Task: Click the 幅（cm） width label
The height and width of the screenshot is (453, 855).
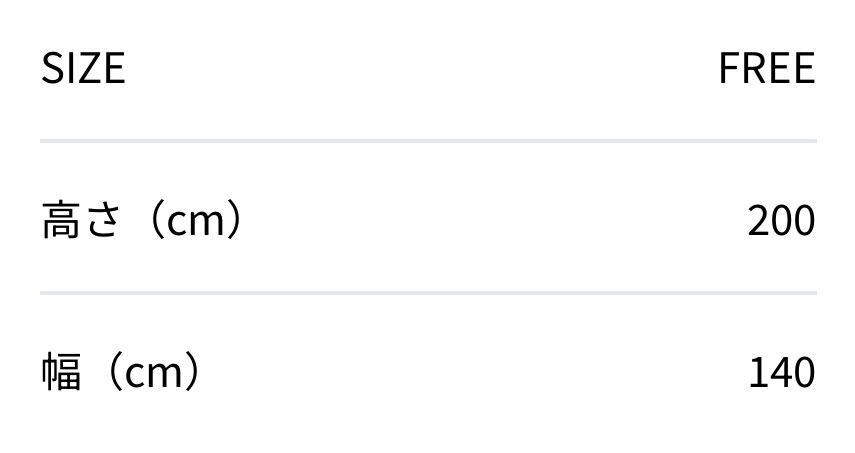Action: 121,373
